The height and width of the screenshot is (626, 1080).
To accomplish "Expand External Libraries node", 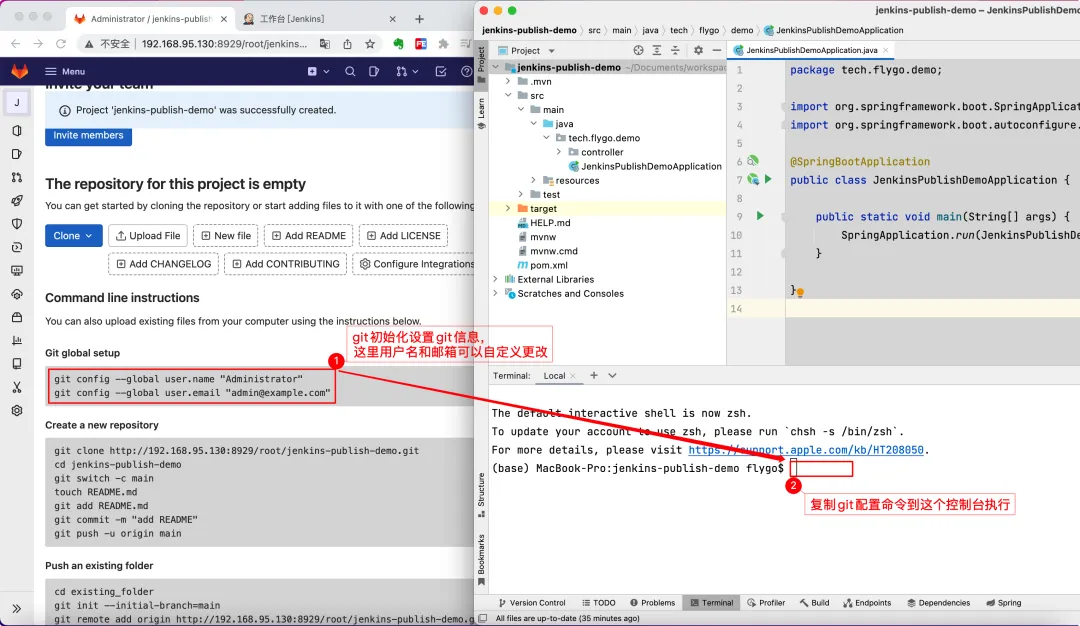I will (x=496, y=280).
